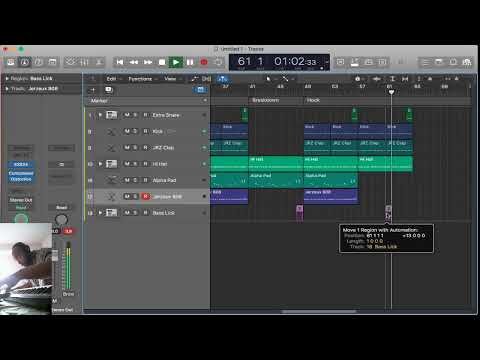The width and height of the screenshot is (480, 360).
Task: Show the Smart Controls panel
Action: [x=70, y=62]
